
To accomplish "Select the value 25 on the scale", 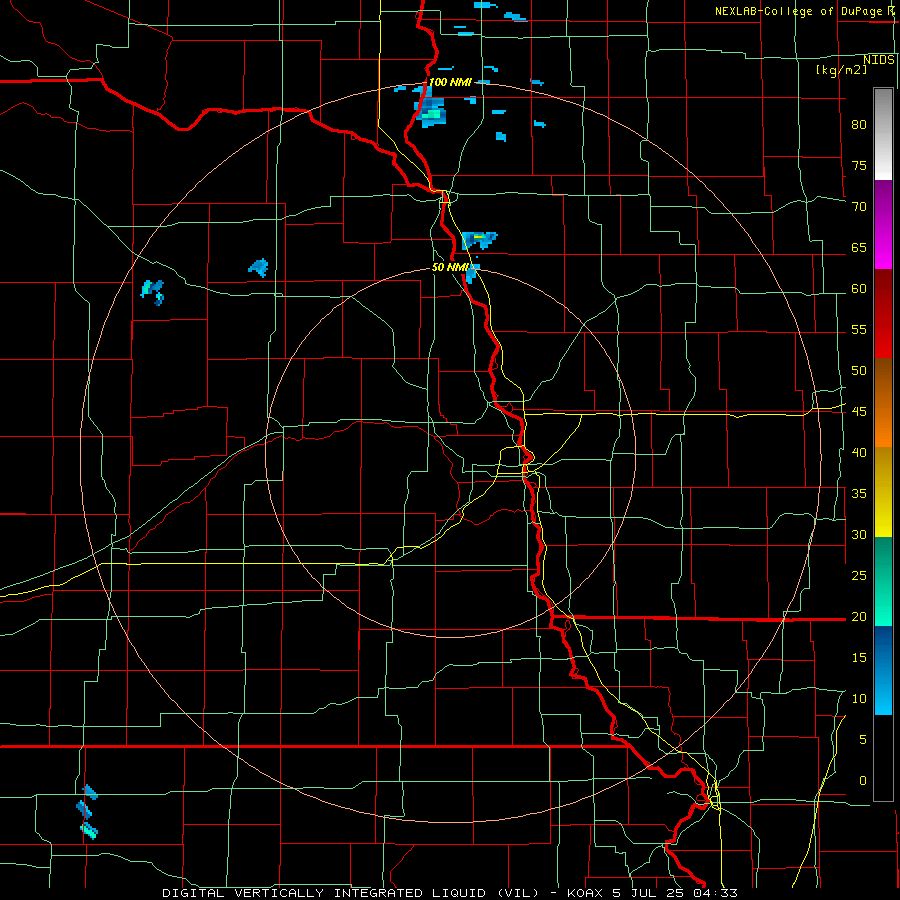I will (x=859, y=575).
